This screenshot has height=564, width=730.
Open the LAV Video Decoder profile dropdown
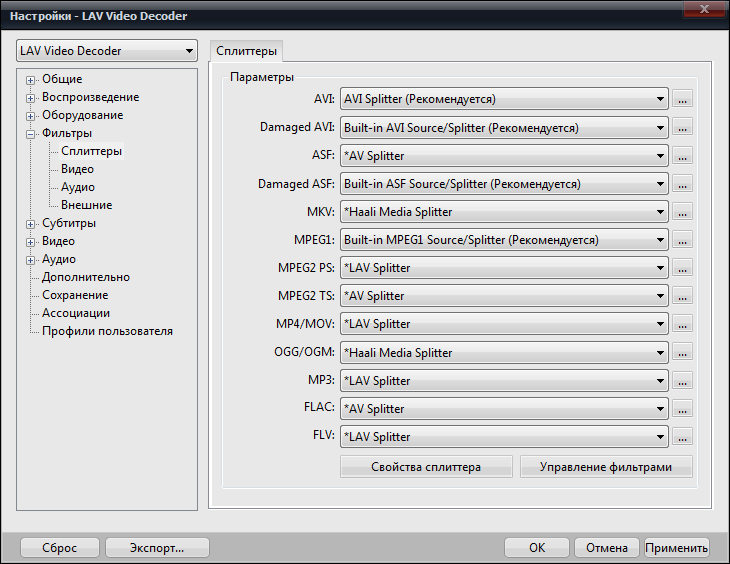107,51
